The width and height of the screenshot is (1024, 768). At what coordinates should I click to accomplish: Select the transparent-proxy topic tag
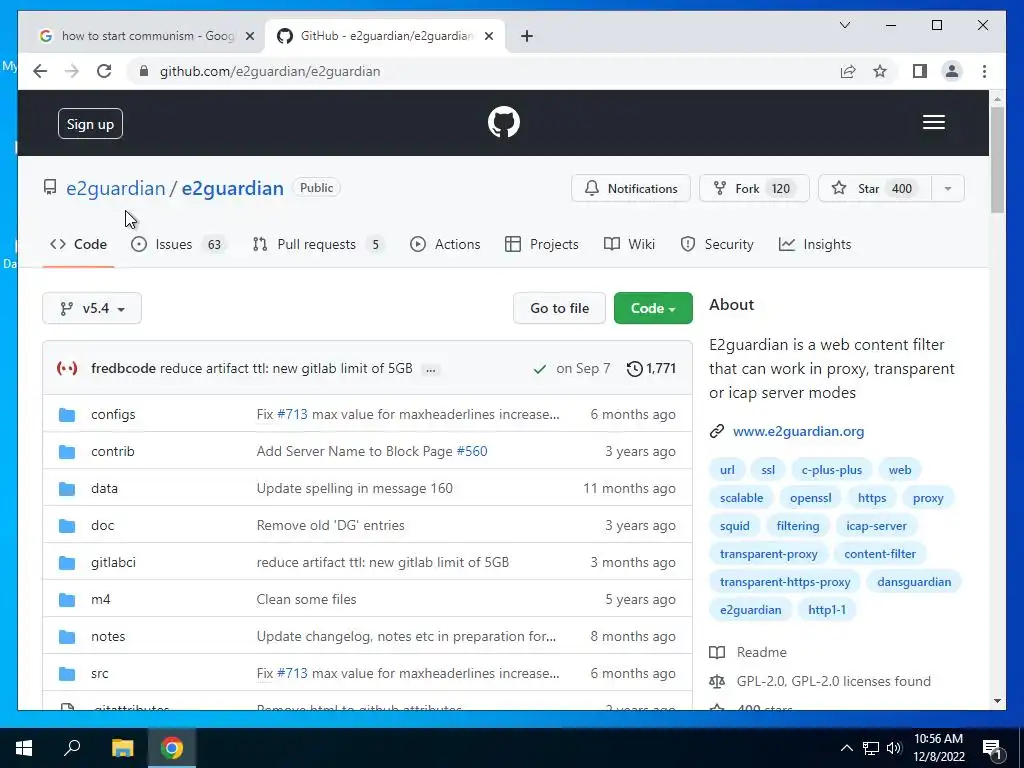coord(769,554)
